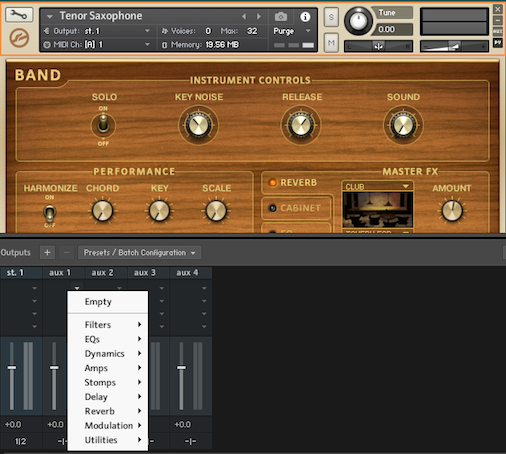Disable the REVERB effect
Image resolution: width=506 pixels, height=454 pixels.
coord(273,183)
